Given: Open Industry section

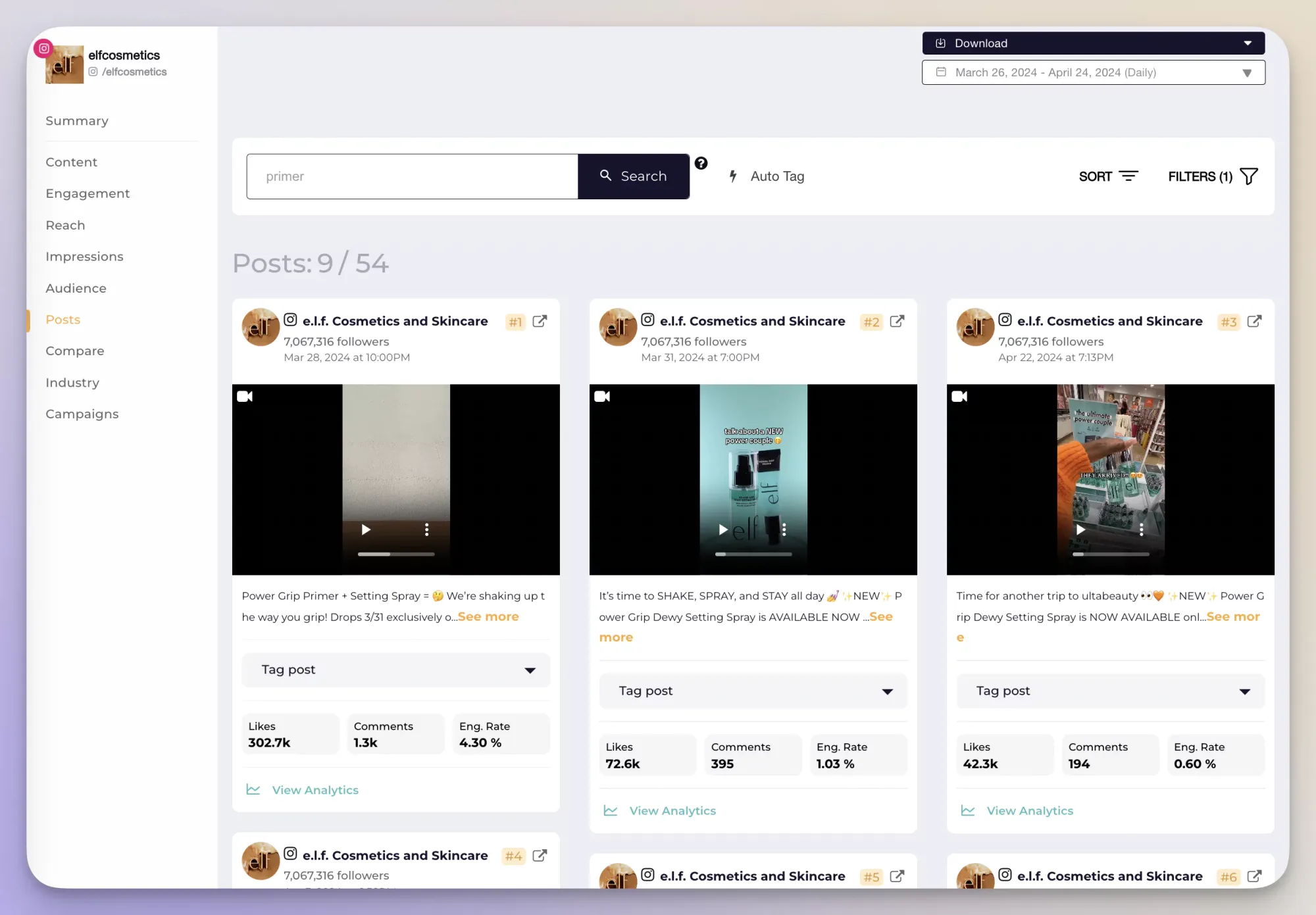Looking at the screenshot, I should [x=72, y=383].
